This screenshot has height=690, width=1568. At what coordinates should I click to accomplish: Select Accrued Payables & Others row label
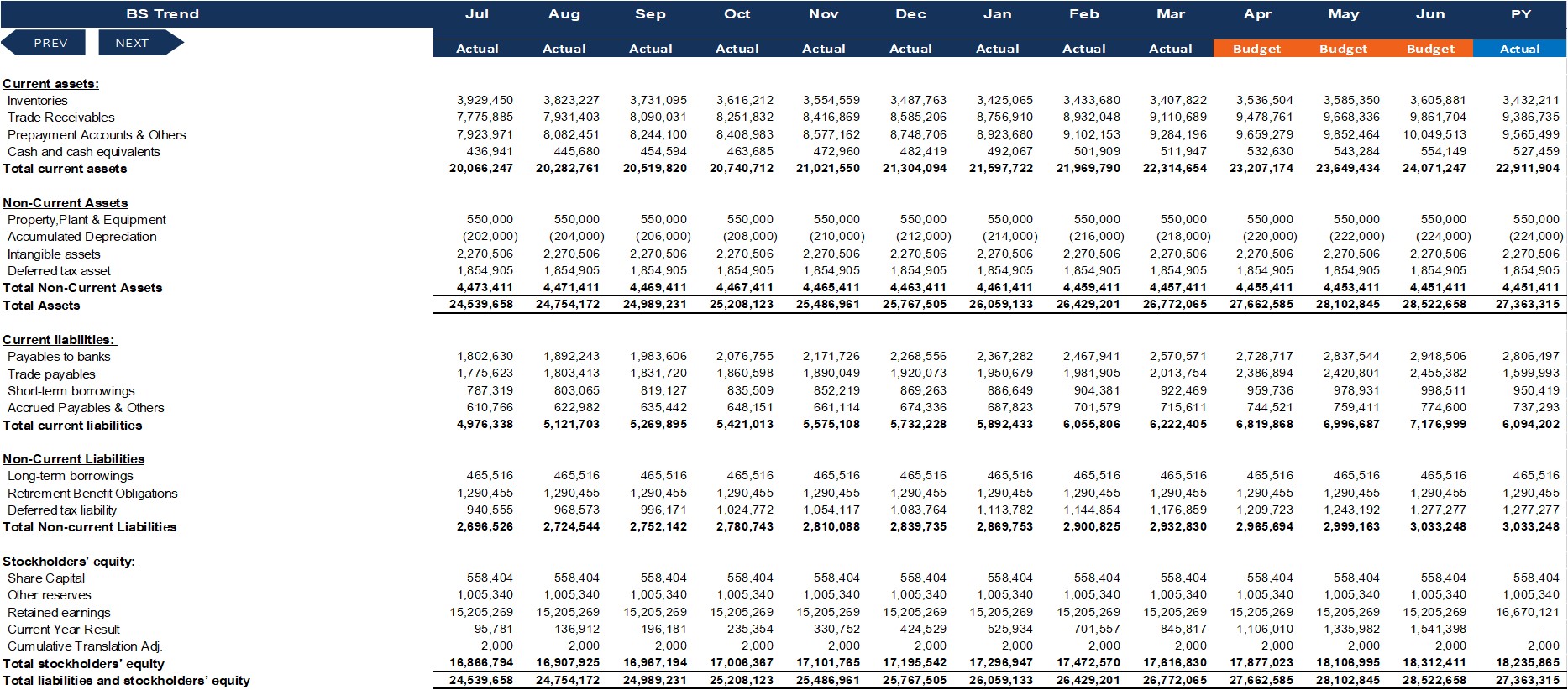(86, 408)
